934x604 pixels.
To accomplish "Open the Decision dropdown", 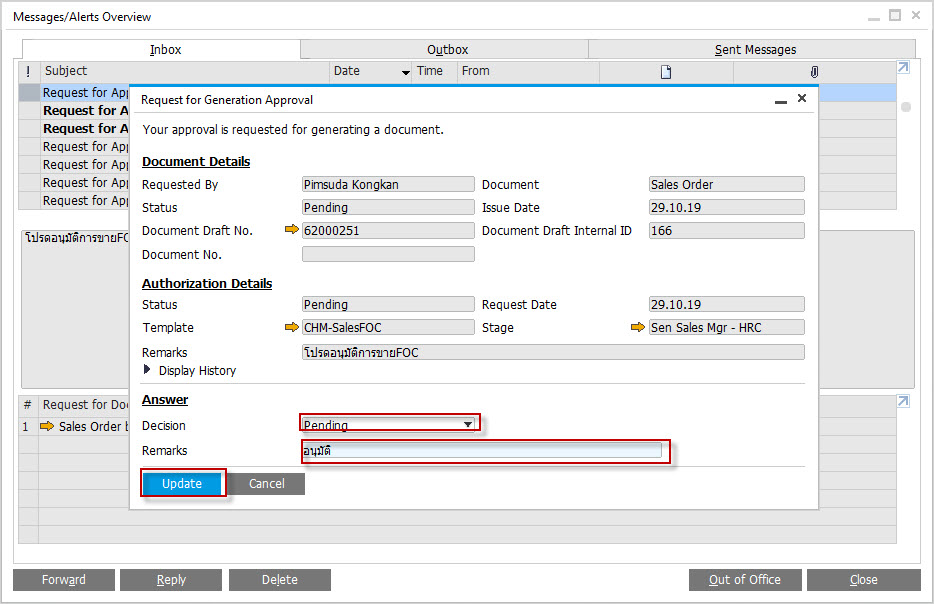I will (468, 424).
